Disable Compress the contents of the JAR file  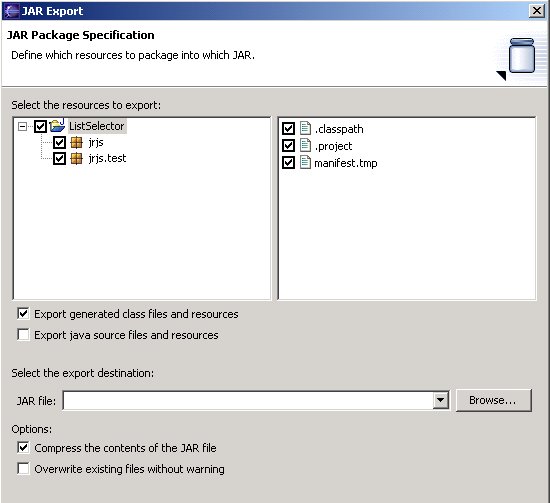(x=23, y=448)
